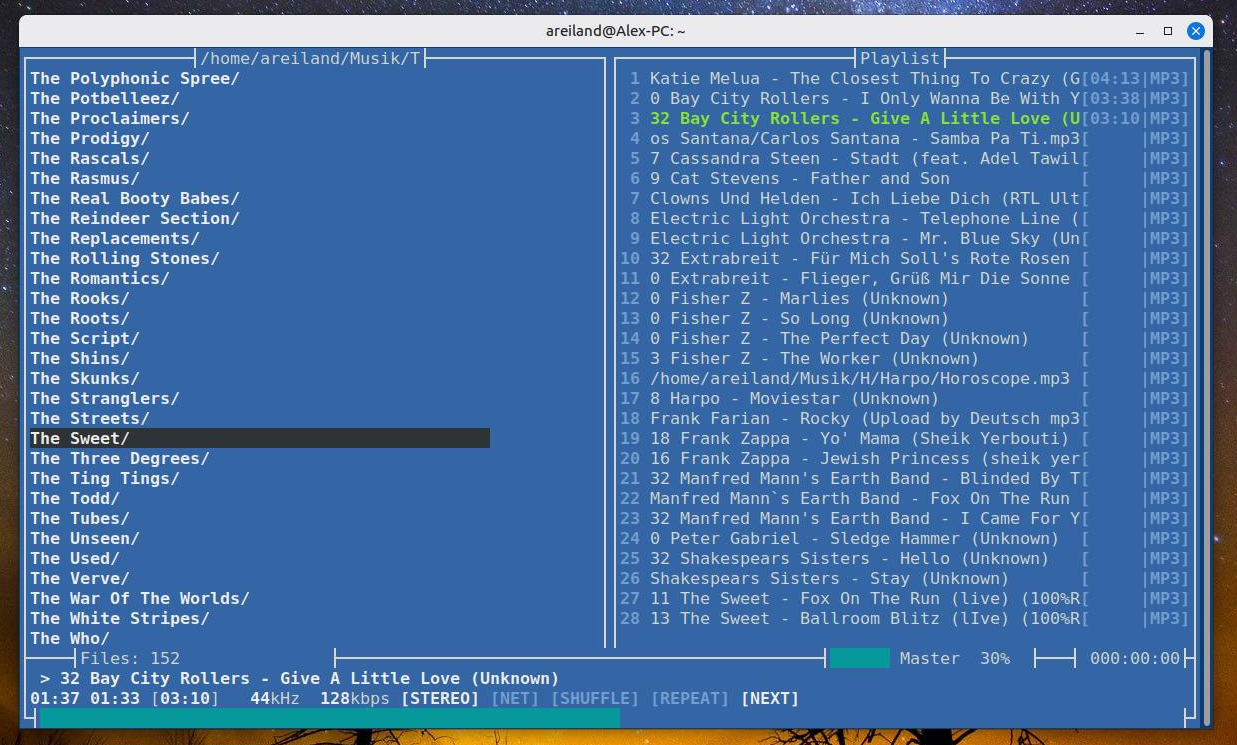1237x745 pixels.
Task: Select The Sweet - Ballroom Blitz entry
Action: tap(905, 618)
